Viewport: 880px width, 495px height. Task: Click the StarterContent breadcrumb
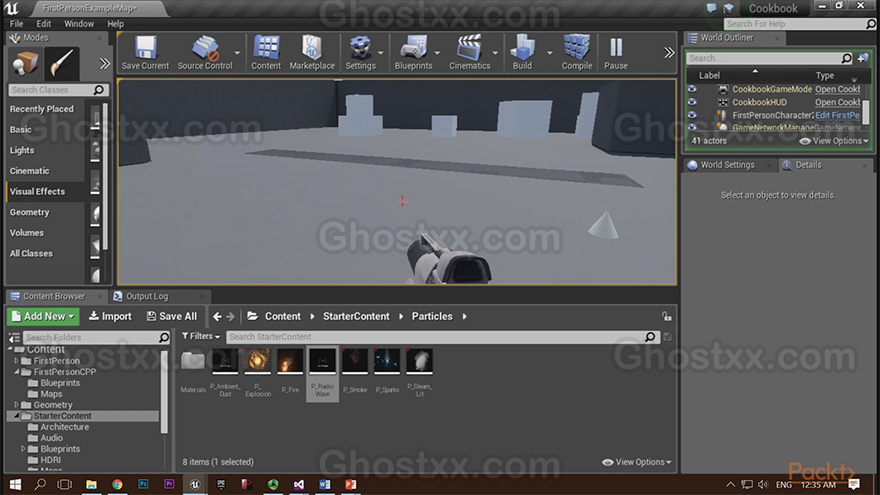(356, 317)
